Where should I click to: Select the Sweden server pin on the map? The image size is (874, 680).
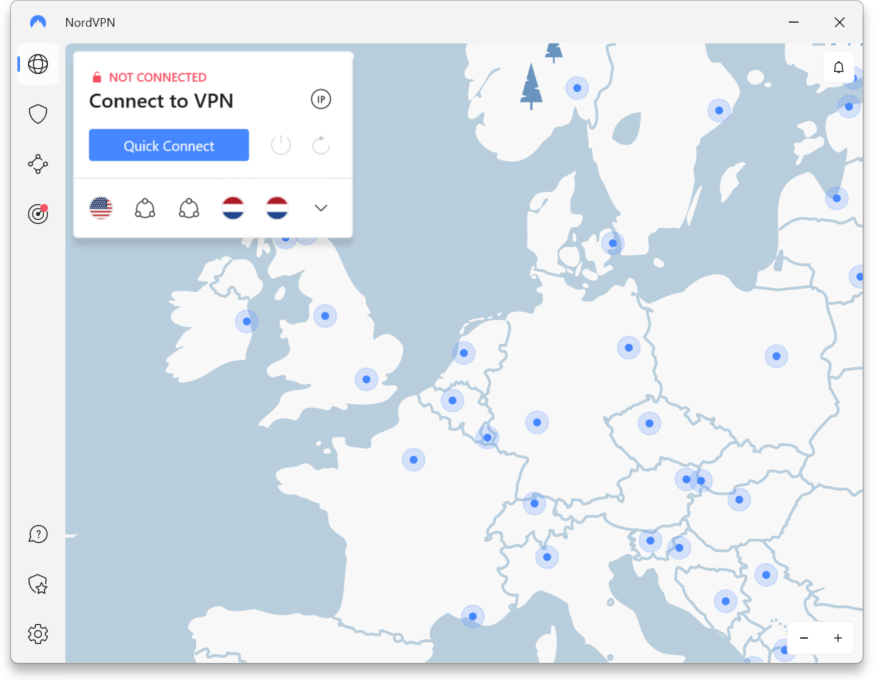[x=719, y=110]
